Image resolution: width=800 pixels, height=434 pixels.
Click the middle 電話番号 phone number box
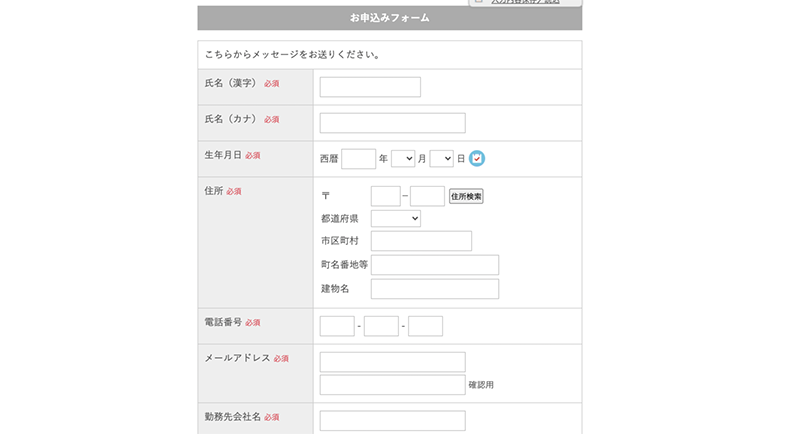point(381,326)
